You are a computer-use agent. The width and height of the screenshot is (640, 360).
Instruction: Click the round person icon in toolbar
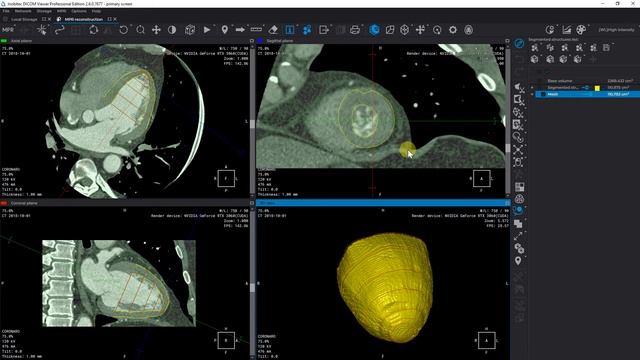[x=469, y=30]
